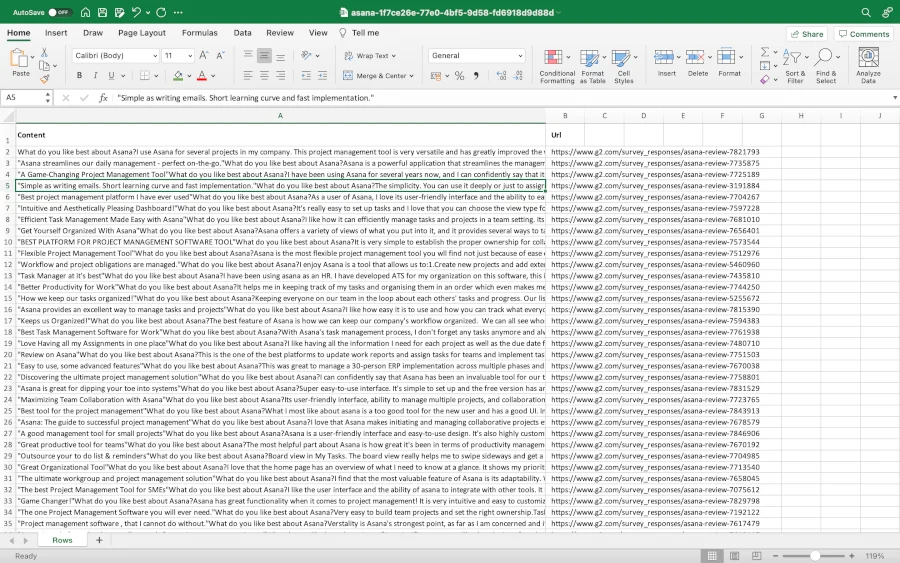
Task: Switch to the View tab
Action: 318,33
